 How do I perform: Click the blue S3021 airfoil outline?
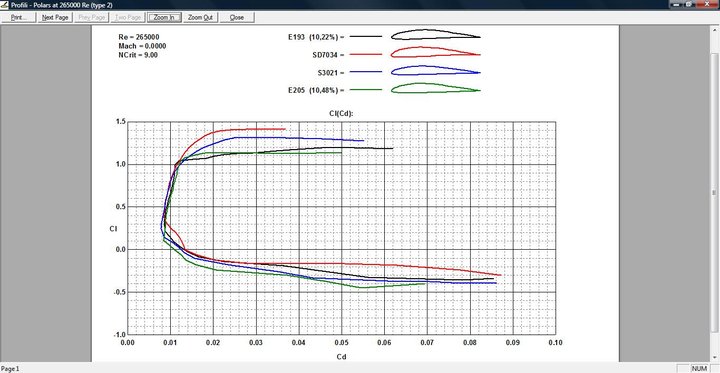[435, 70]
